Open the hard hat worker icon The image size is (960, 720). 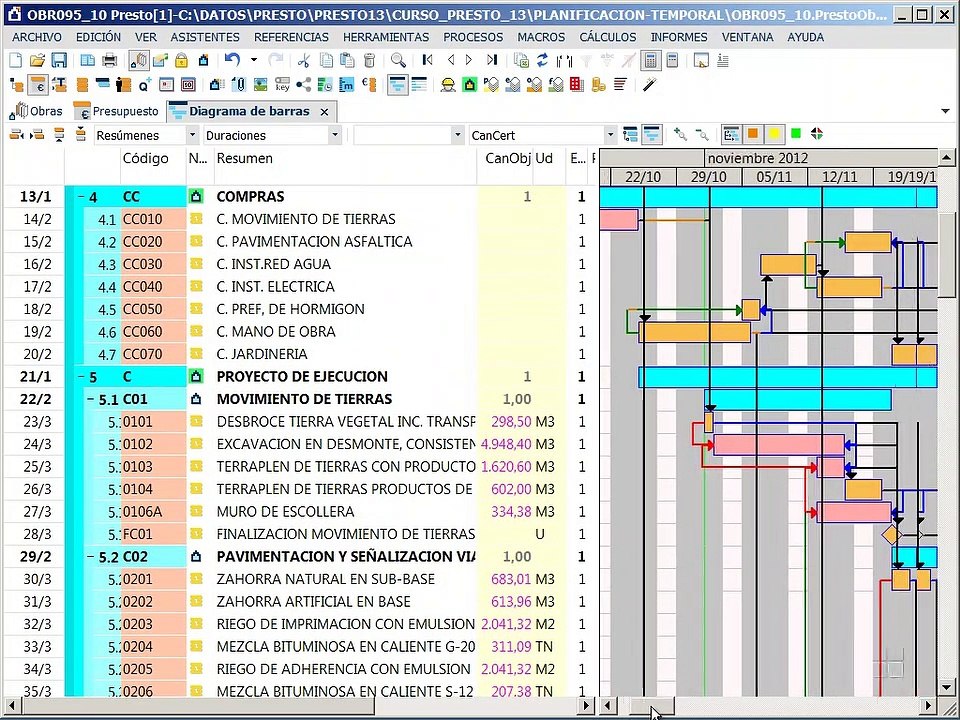448,84
